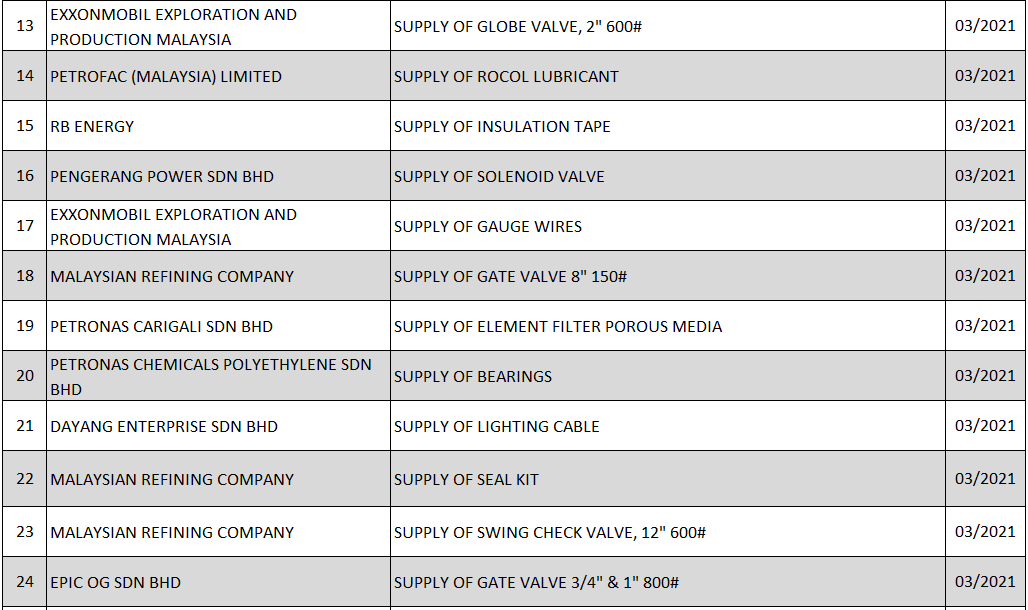Screen dimensions: 1028x610
Task: Click the EPIC OG SDN BHD cell
Action: click(x=115, y=583)
